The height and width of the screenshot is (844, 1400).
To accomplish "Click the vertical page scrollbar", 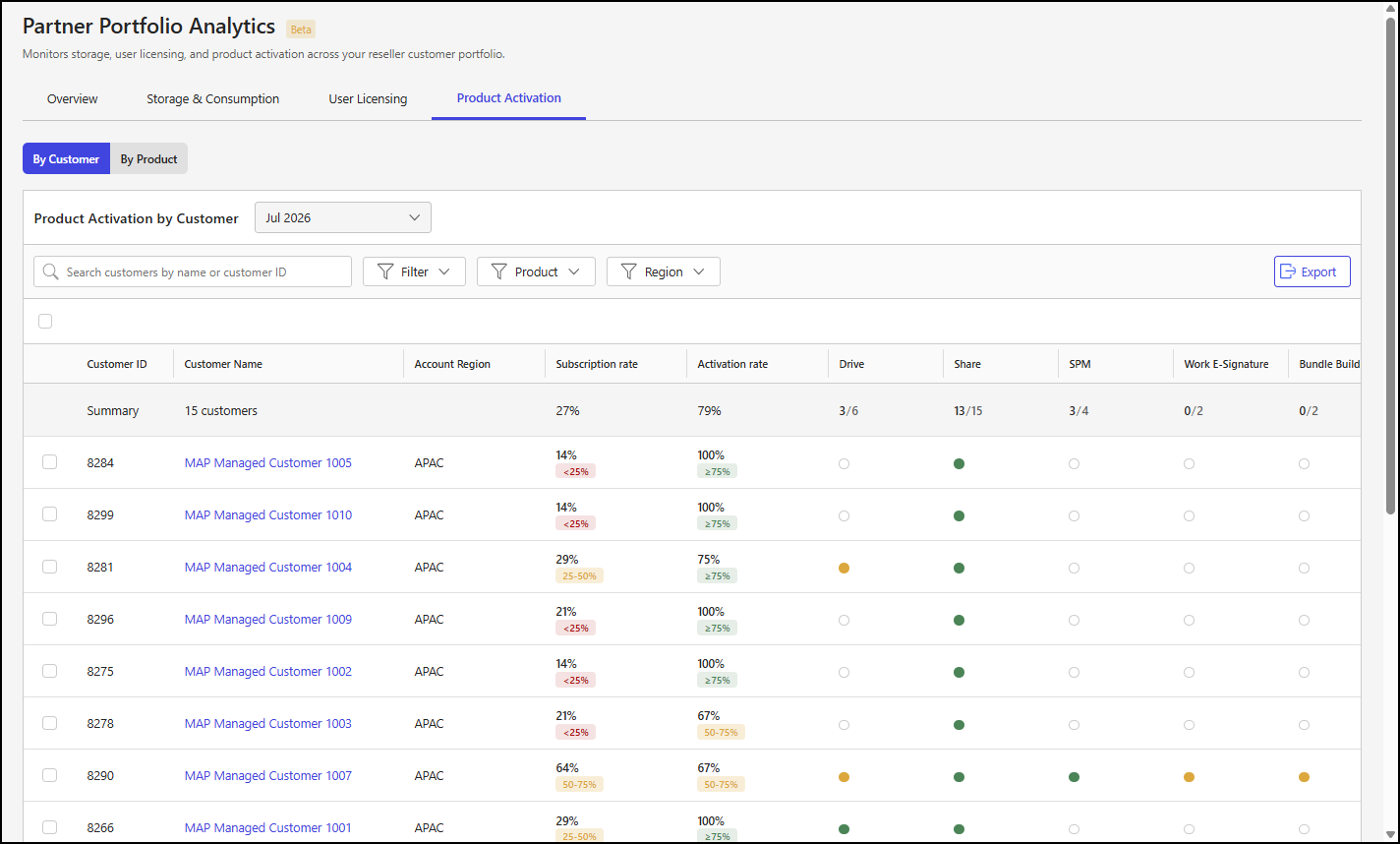I will click(1390, 266).
